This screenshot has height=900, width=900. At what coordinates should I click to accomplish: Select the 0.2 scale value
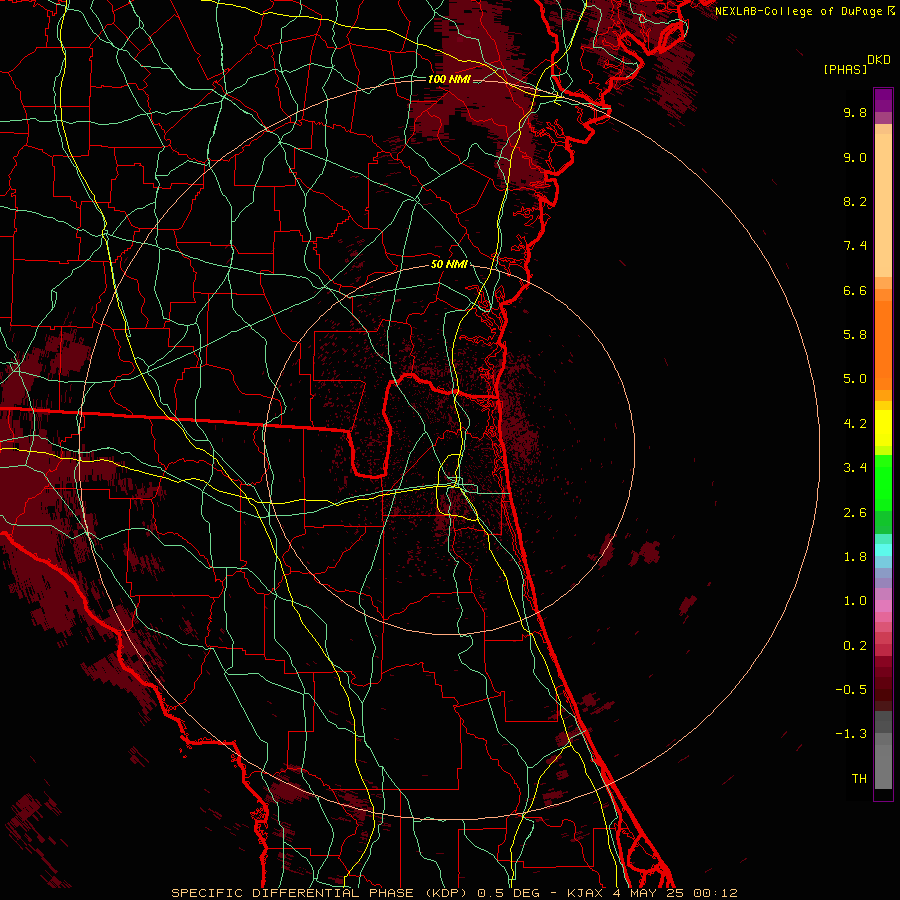click(x=855, y=646)
